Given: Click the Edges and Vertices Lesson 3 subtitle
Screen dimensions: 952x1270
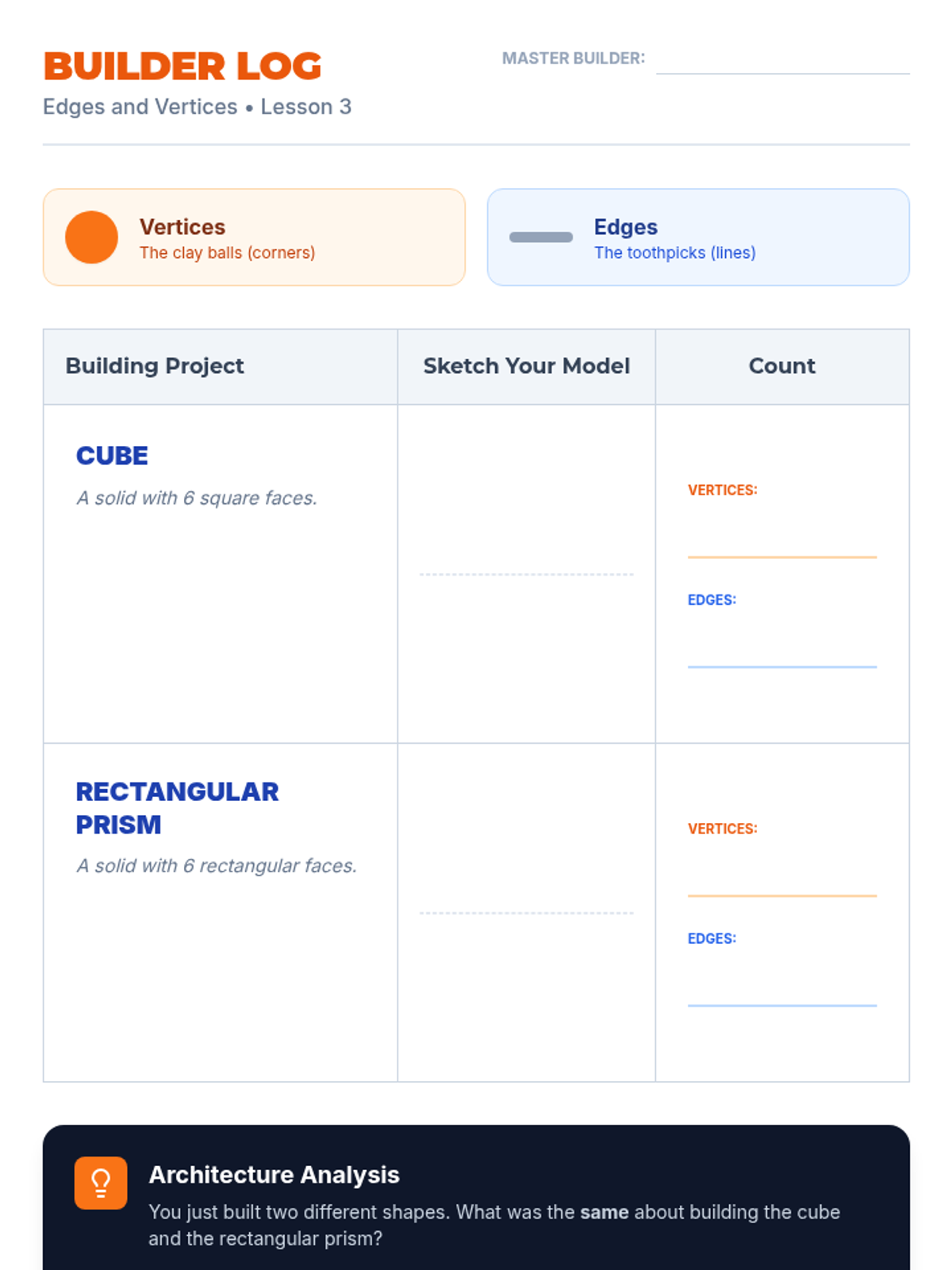Looking at the screenshot, I should pyautogui.click(x=197, y=106).
